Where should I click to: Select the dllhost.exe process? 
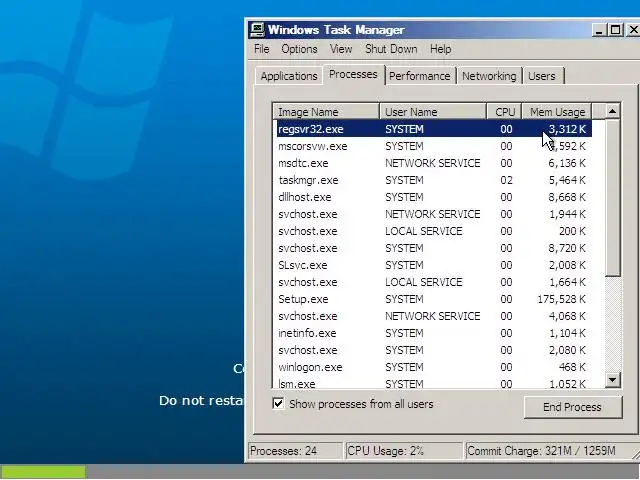434,197
